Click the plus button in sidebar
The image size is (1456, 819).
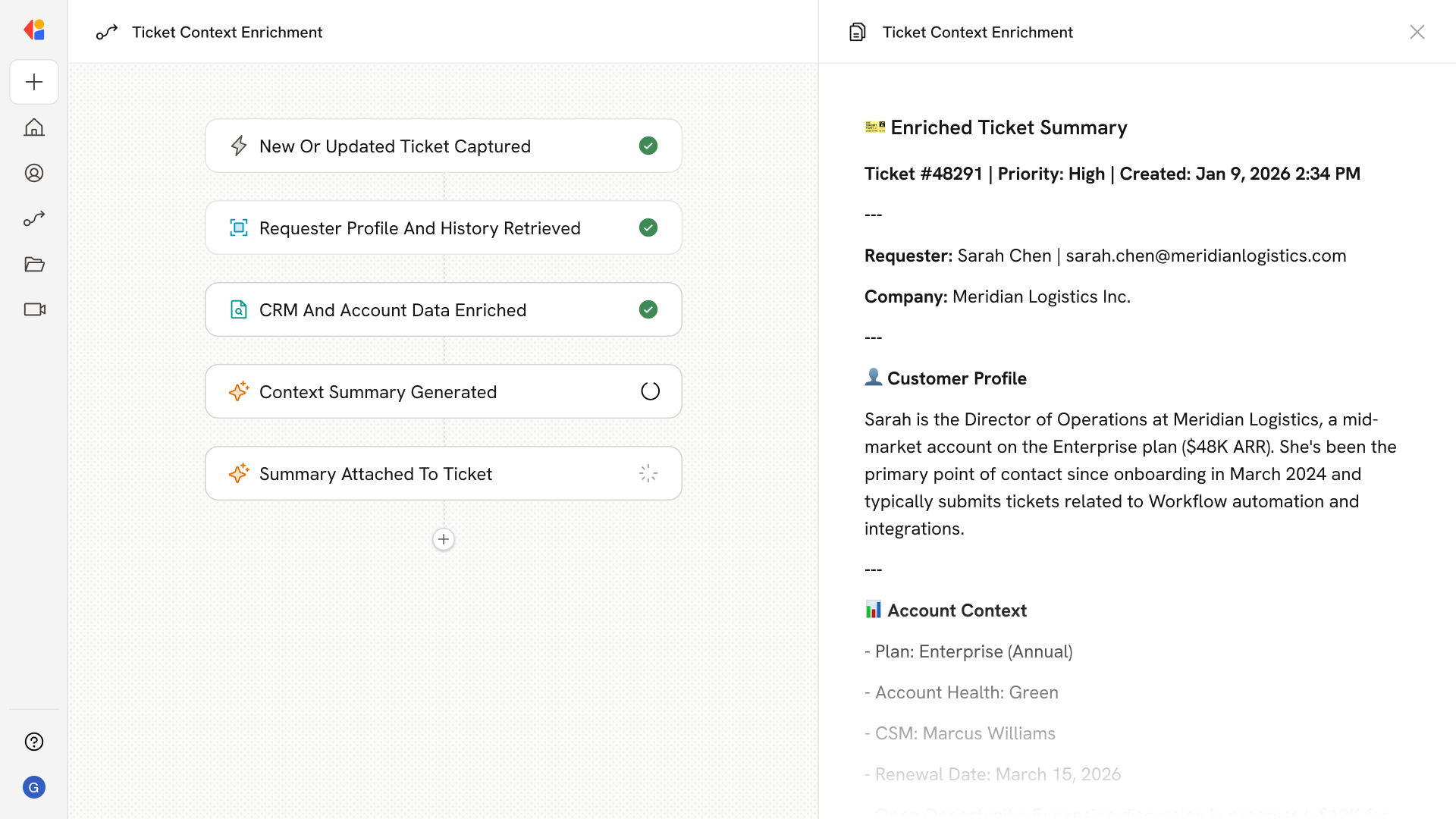point(34,82)
